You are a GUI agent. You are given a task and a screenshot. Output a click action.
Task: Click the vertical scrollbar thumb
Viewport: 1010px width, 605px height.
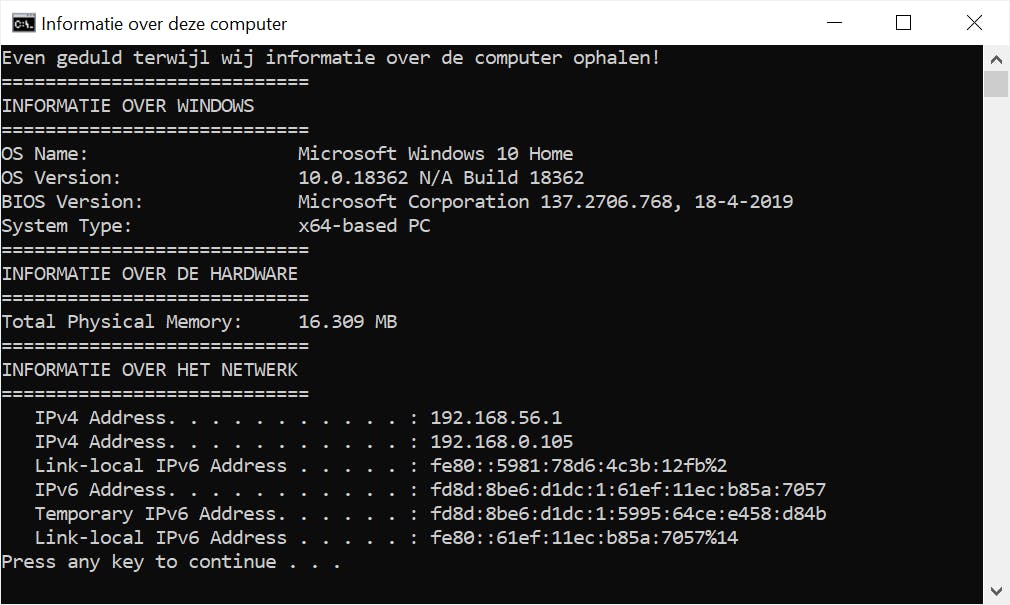(995, 84)
